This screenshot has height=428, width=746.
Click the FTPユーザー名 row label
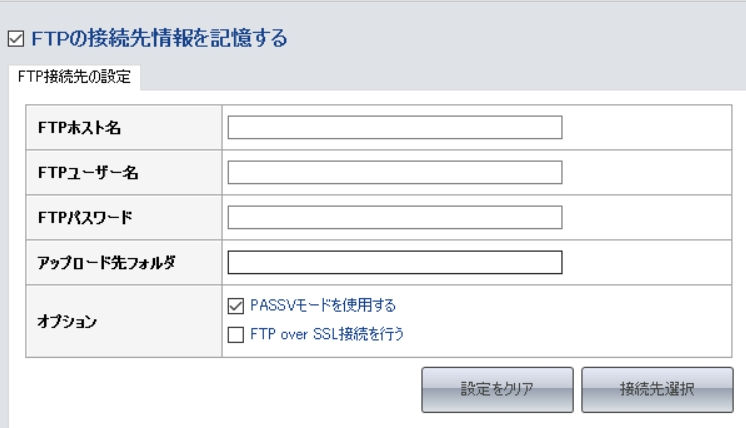coord(88,172)
